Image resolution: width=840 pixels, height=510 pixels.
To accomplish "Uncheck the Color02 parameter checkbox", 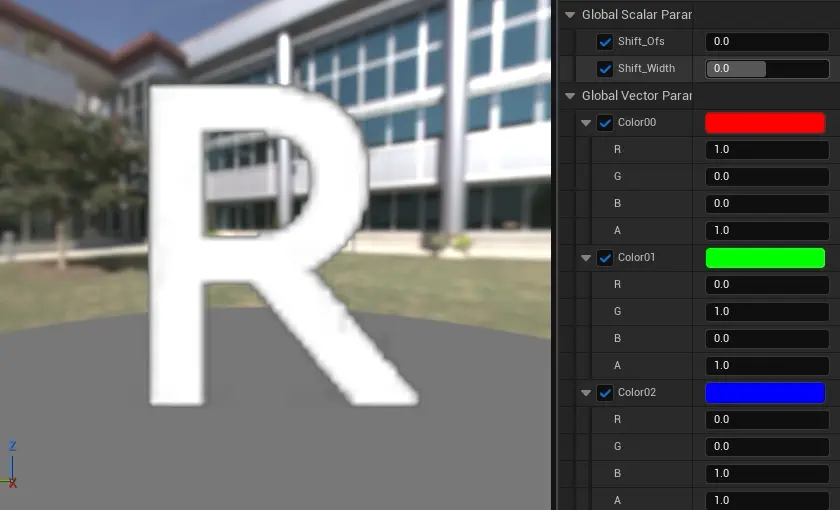I will [x=604, y=393].
